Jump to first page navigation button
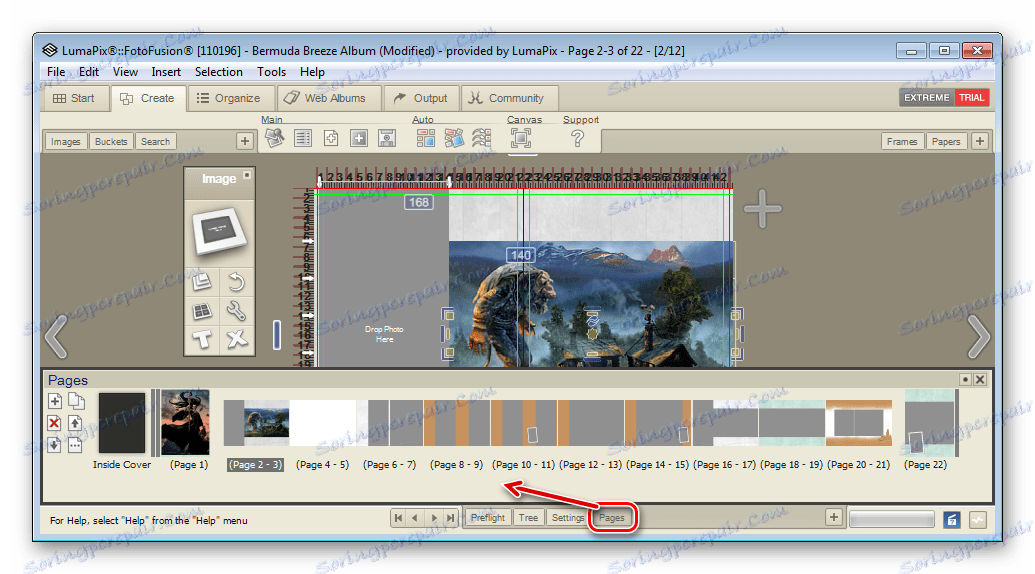This screenshot has height=574, width=1035. 398,518
